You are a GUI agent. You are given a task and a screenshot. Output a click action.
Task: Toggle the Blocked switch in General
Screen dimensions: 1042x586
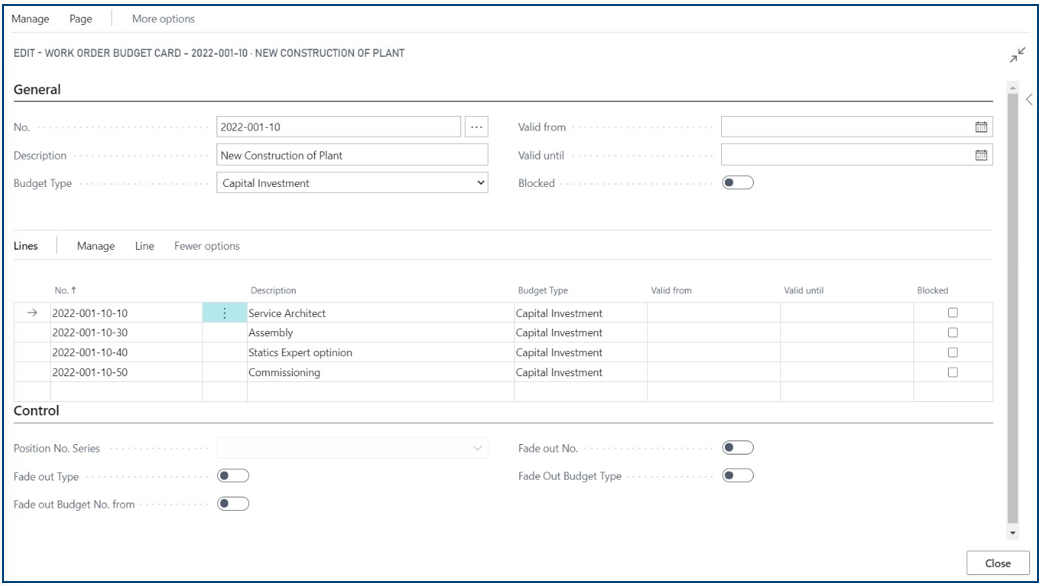737,183
